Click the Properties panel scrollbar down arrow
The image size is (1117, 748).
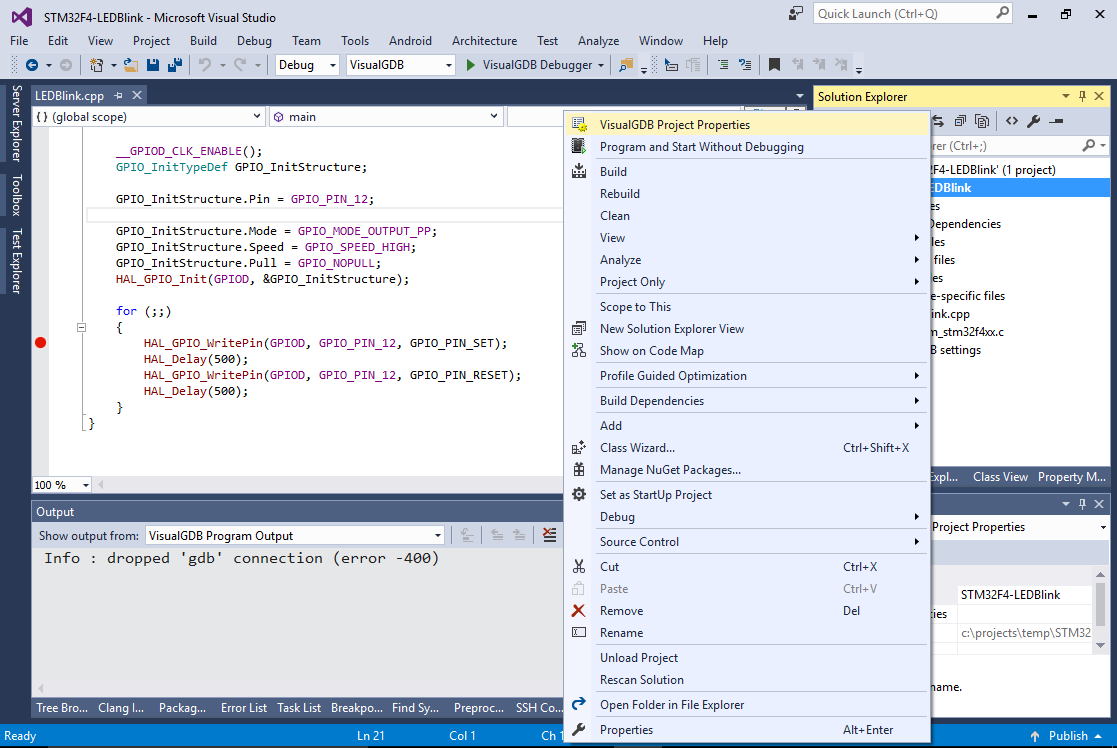(x=1100, y=645)
